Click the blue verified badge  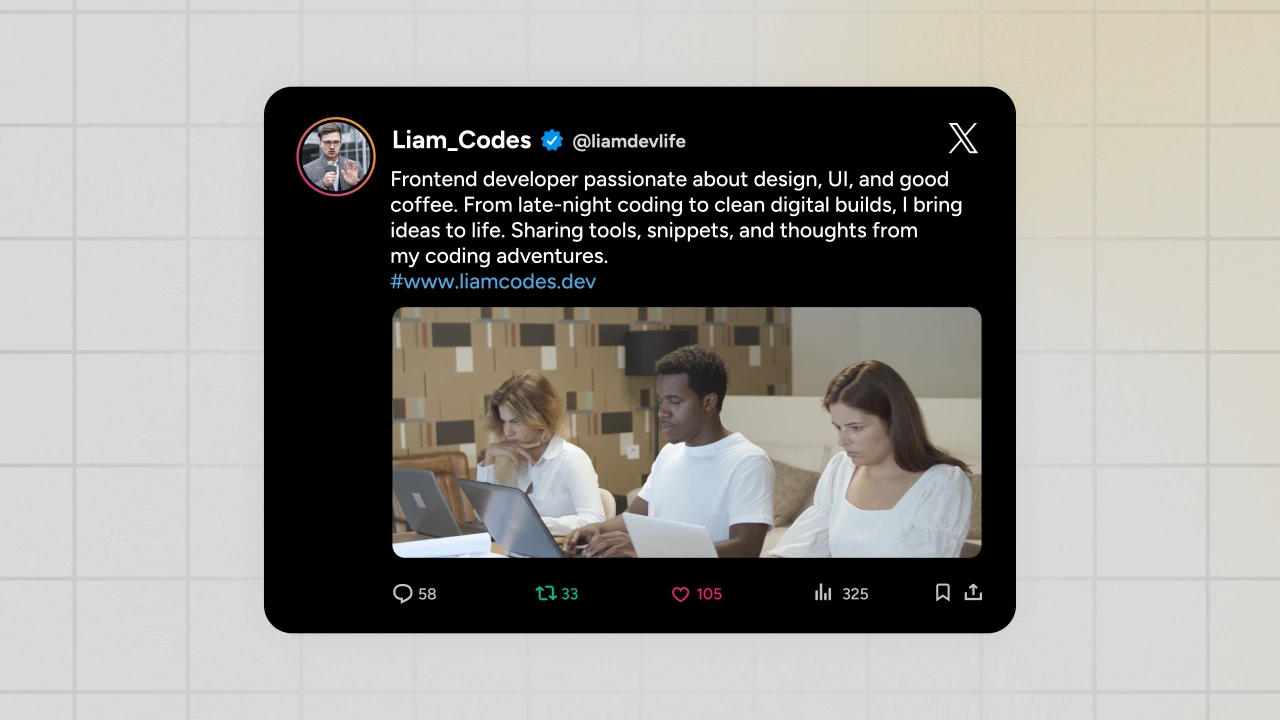tap(552, 141)
